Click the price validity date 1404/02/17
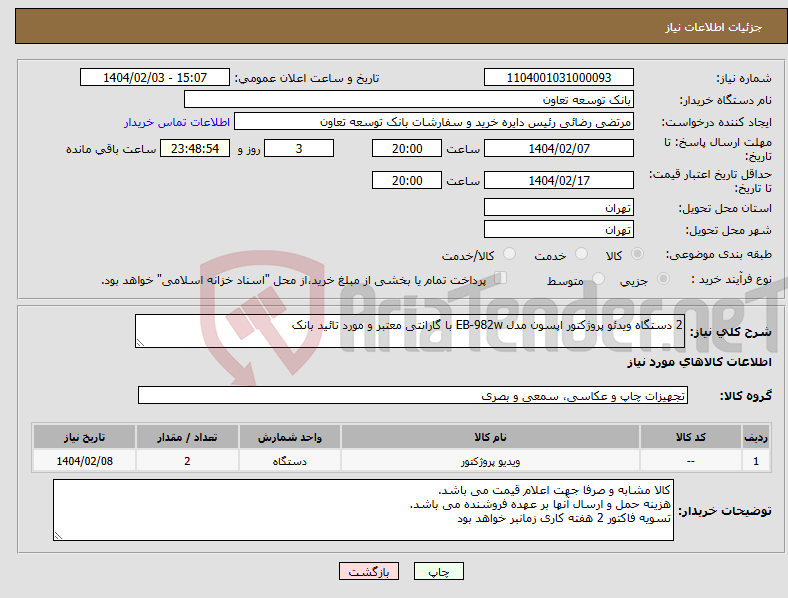Screen dimensions: 788x598 [559, 180]
